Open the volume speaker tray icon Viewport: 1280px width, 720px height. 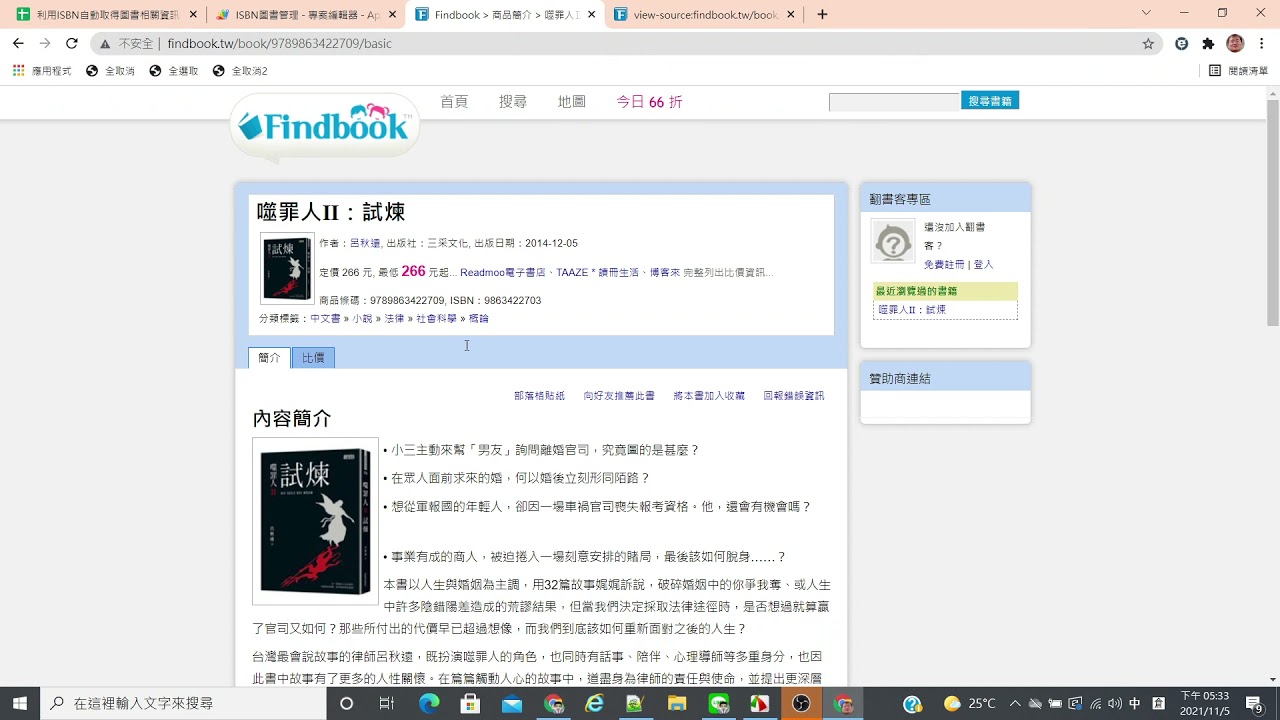point(1115,703)
